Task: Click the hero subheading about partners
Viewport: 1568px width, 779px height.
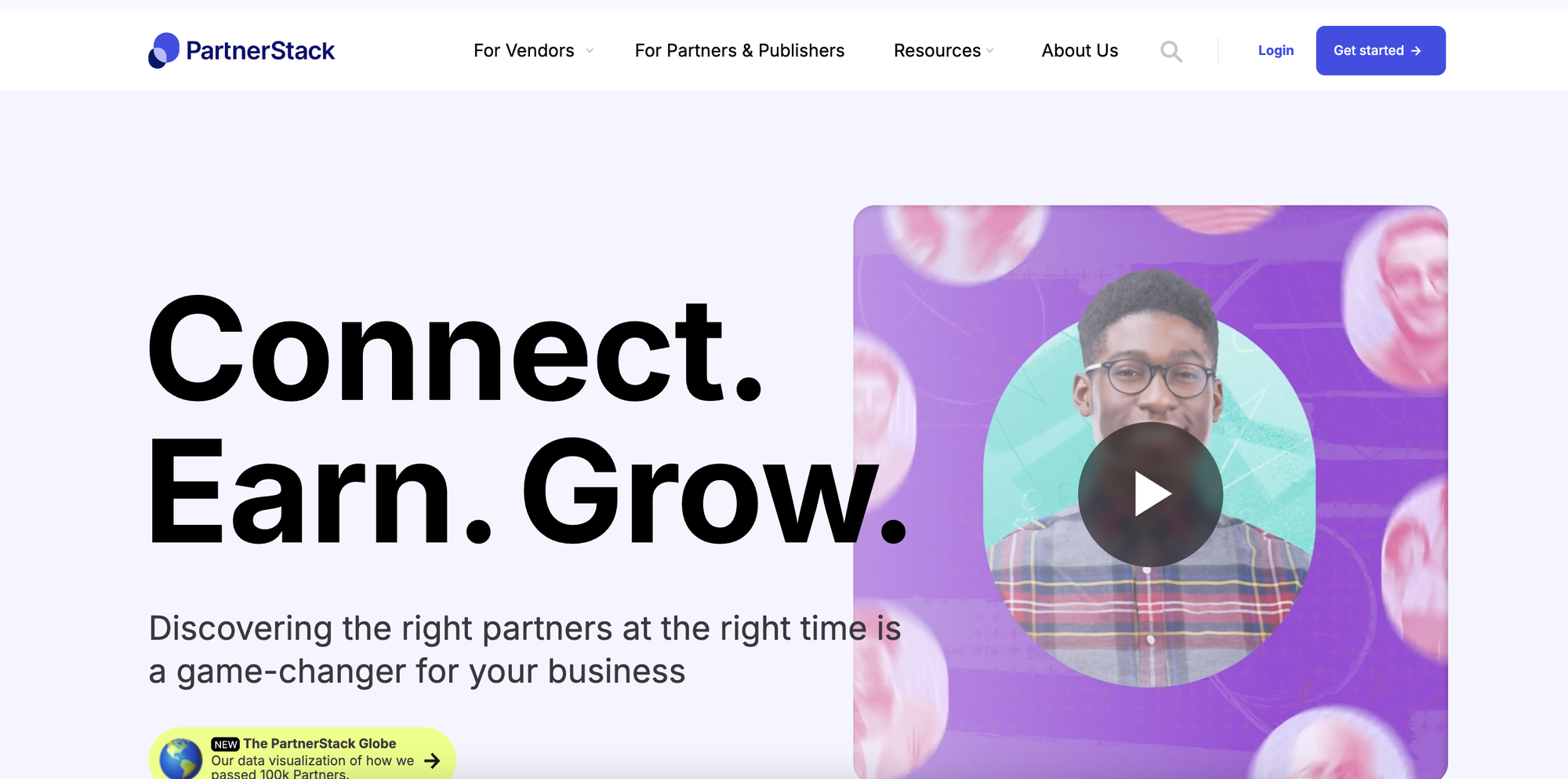Action: click(x=524, y=650)
